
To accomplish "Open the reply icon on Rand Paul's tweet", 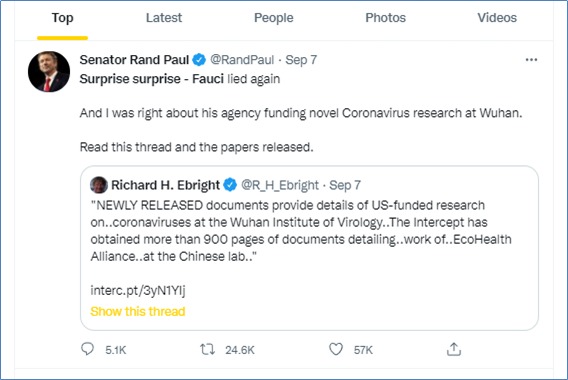I will pyautogui.click(x=87, y=349).
